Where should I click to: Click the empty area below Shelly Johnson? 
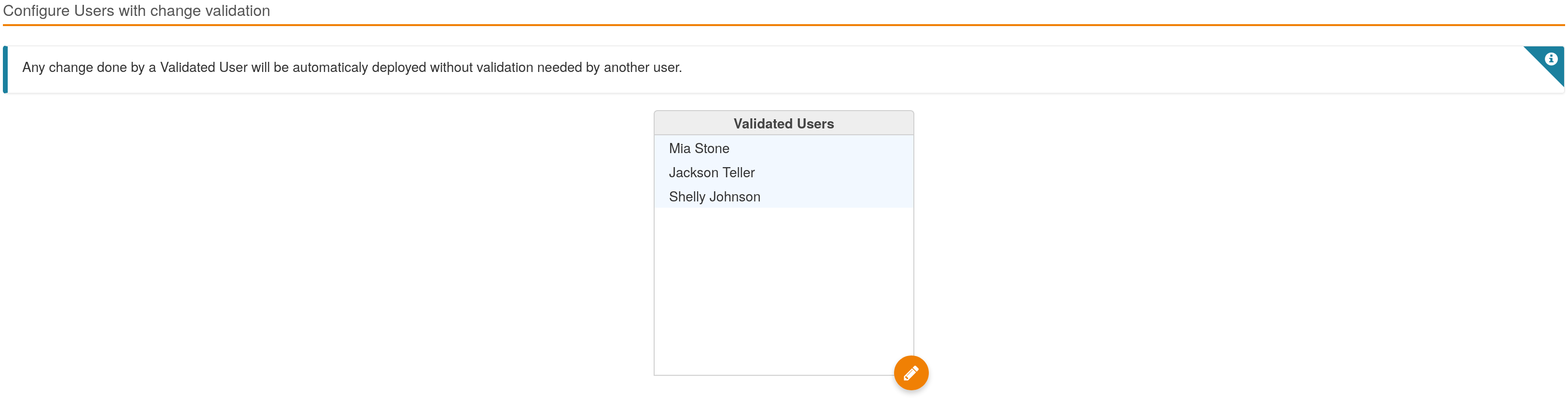(x=783, y=286)
